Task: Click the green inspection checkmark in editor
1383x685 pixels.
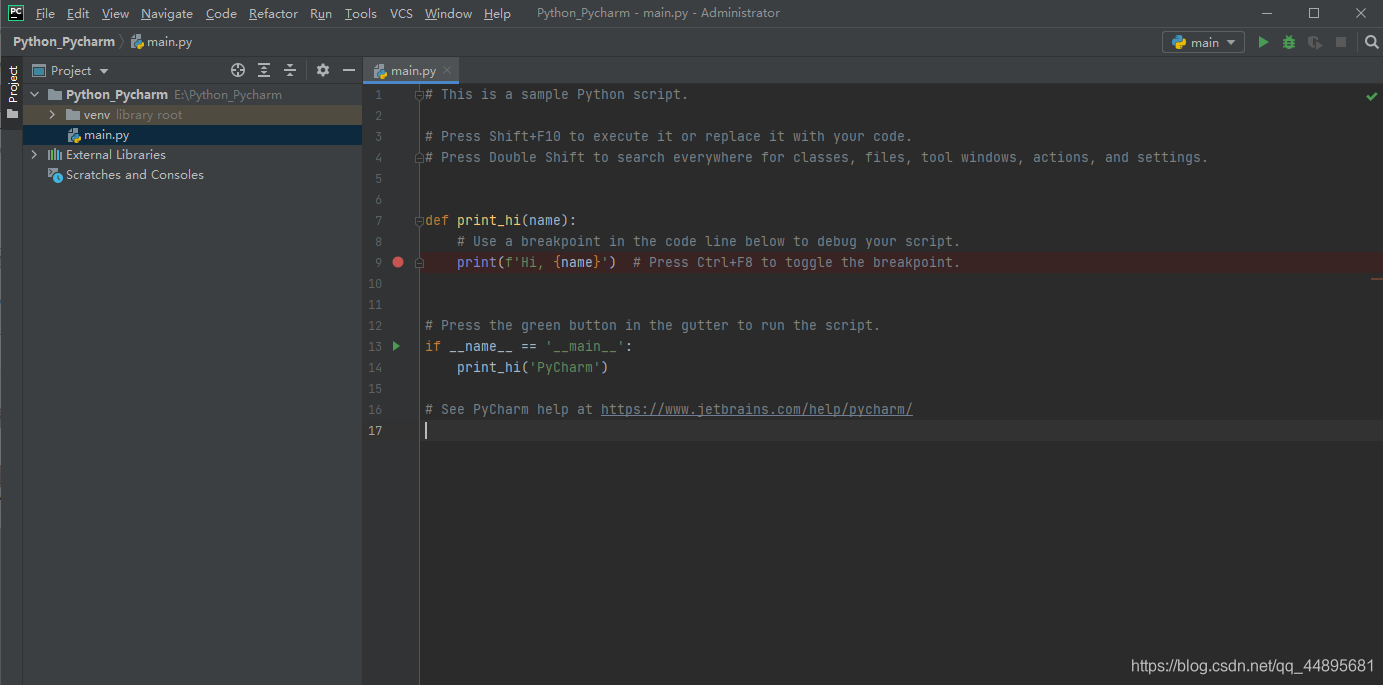Action: (1371, 97)
